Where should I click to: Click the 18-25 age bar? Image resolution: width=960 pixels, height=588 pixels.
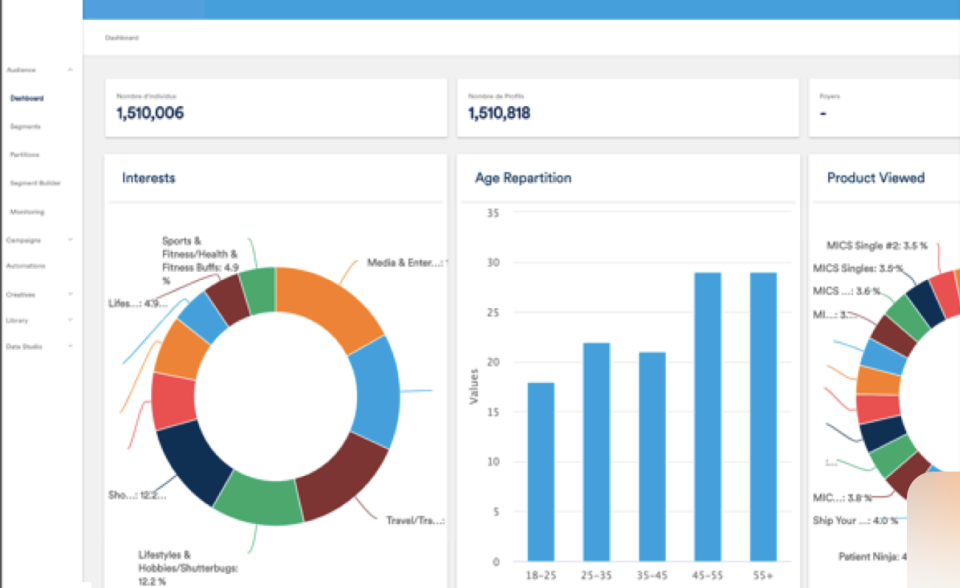click(541, 471)
